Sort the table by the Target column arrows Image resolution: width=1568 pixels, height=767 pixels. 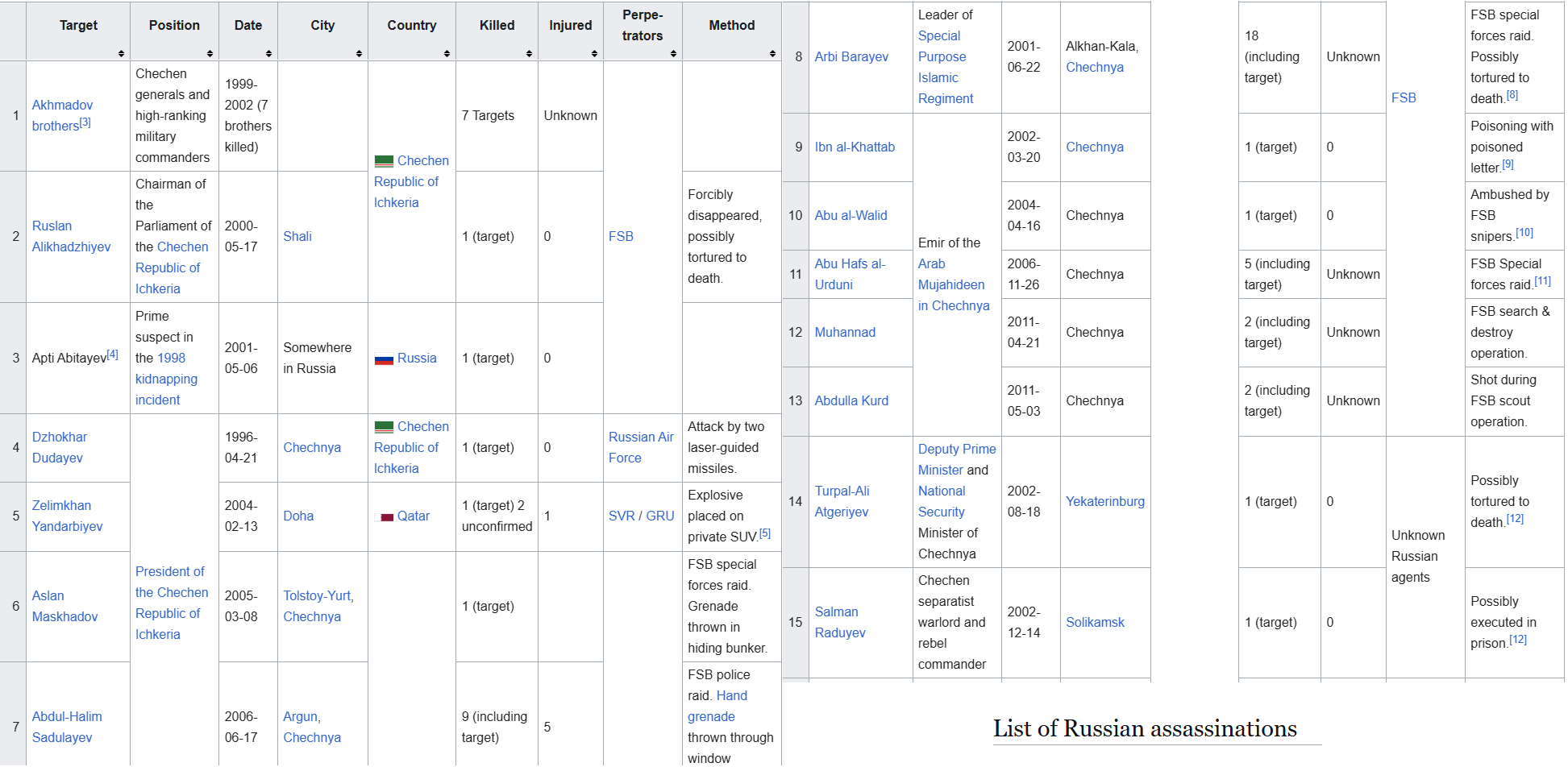coord(121,53)
